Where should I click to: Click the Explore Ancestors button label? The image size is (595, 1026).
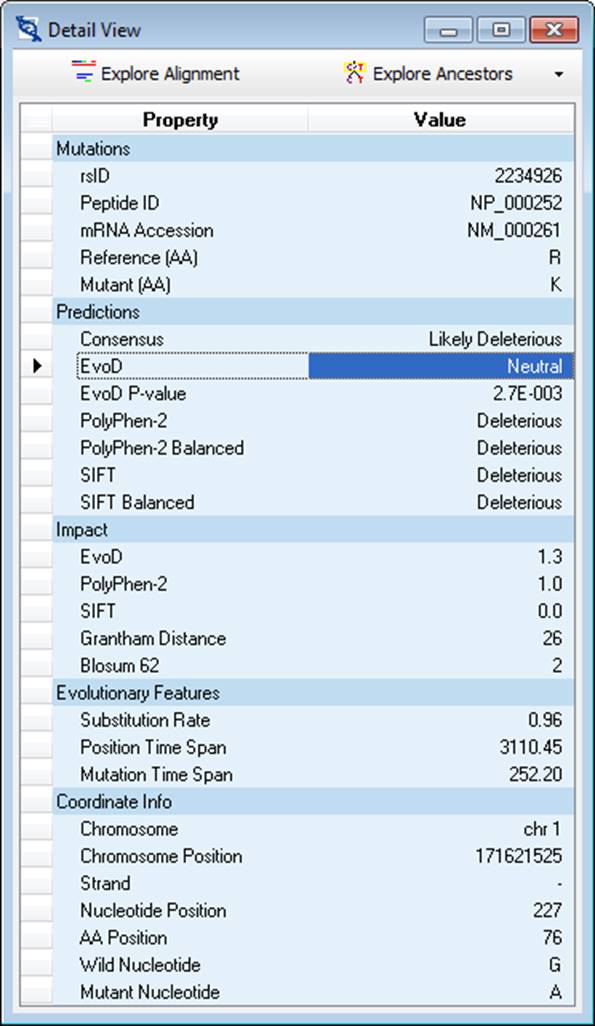coord(442,74)
